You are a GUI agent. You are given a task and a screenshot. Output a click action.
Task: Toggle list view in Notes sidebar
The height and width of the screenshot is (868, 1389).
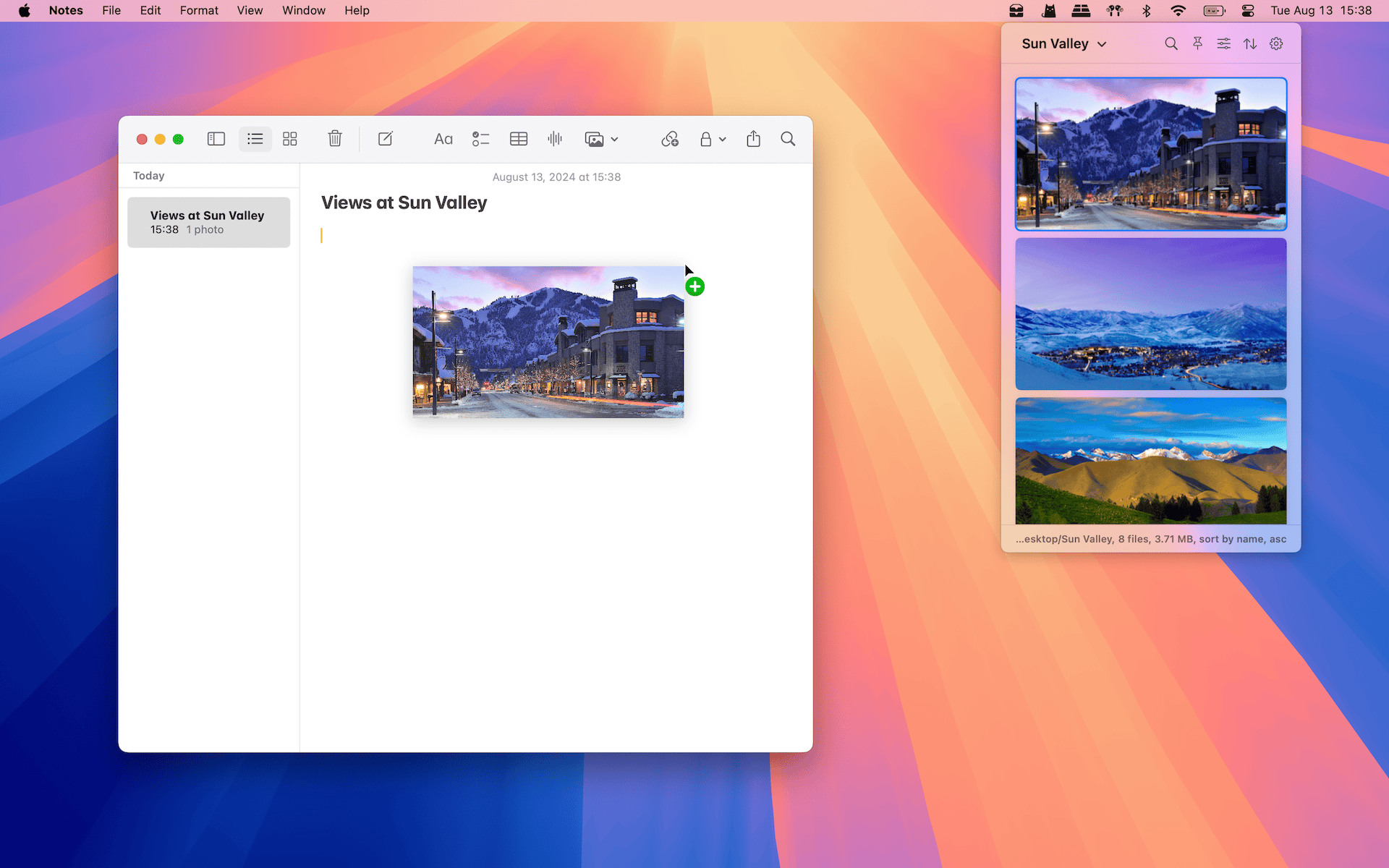pyautogui.click(x=254, y=139)
